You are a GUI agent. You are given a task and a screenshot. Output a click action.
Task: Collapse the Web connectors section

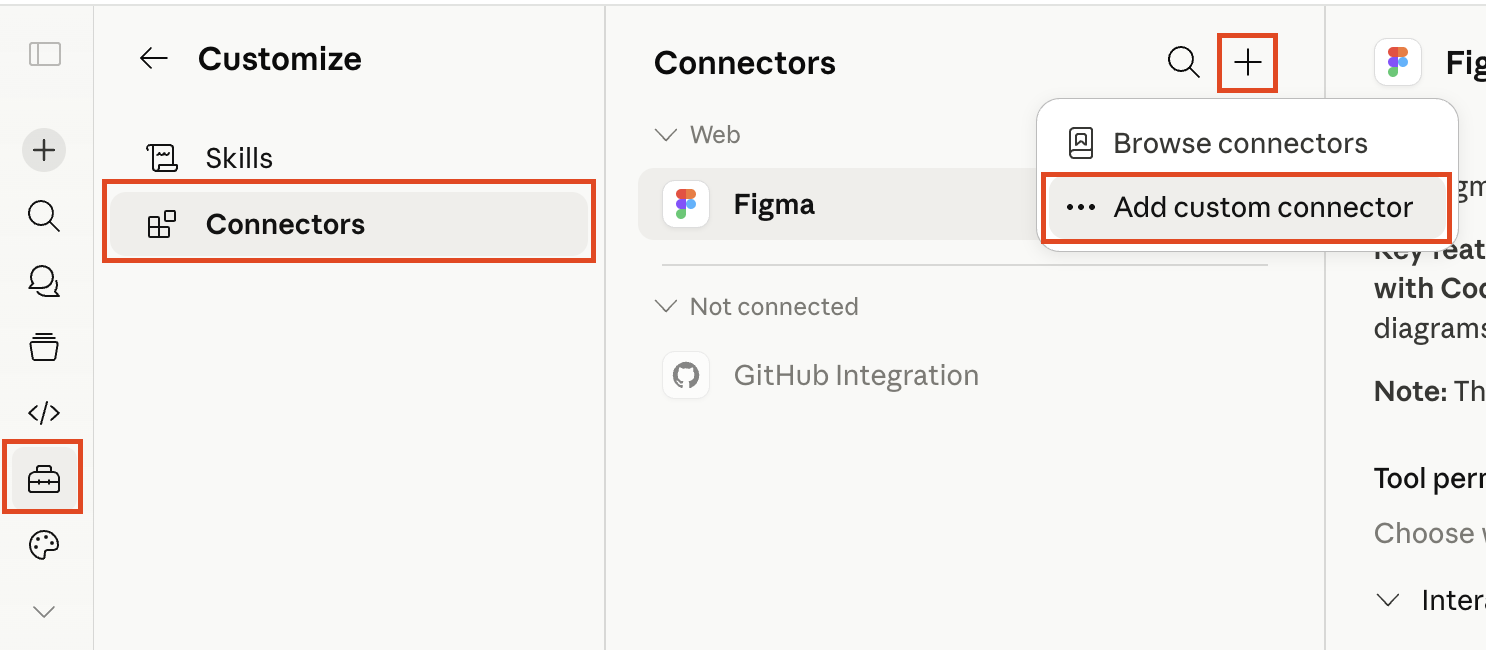(x=697, y=134)
